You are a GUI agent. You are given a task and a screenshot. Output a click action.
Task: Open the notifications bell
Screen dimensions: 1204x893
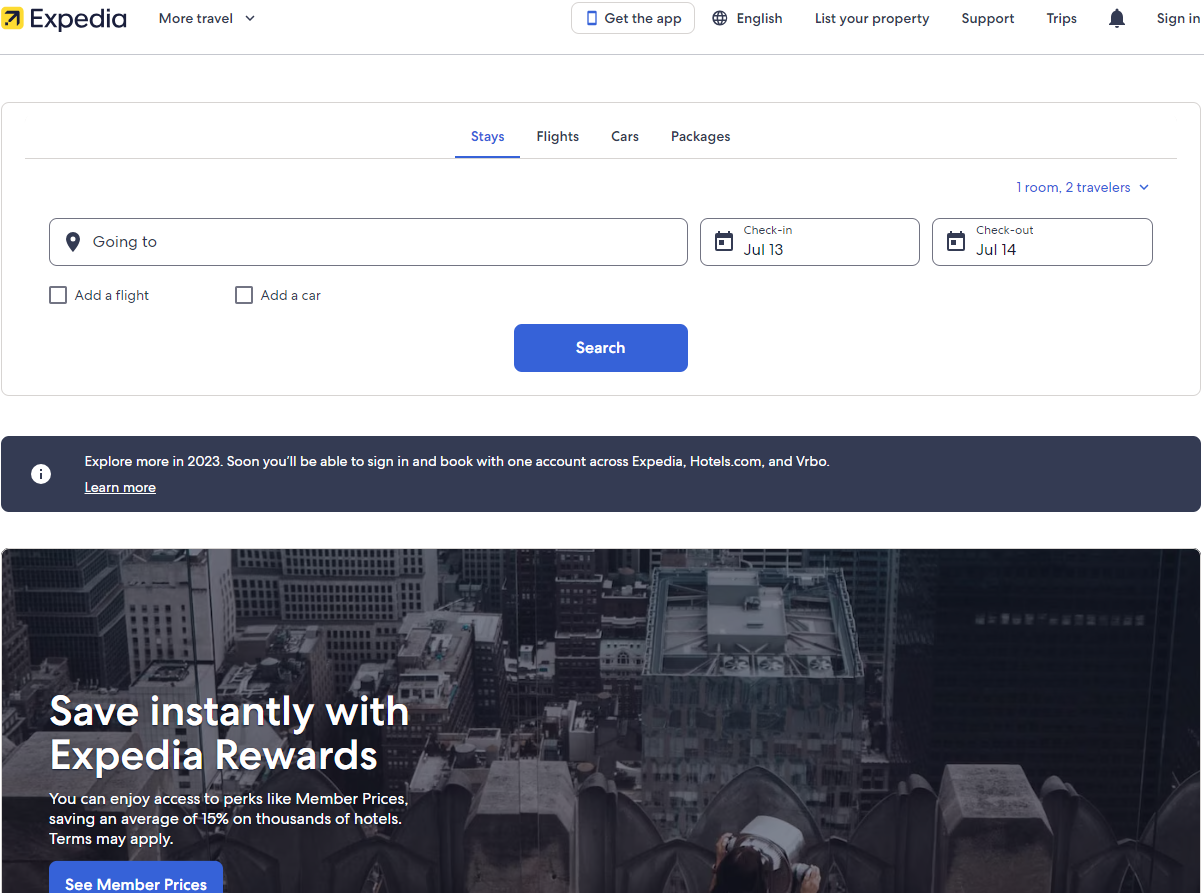coord(1117,18)
